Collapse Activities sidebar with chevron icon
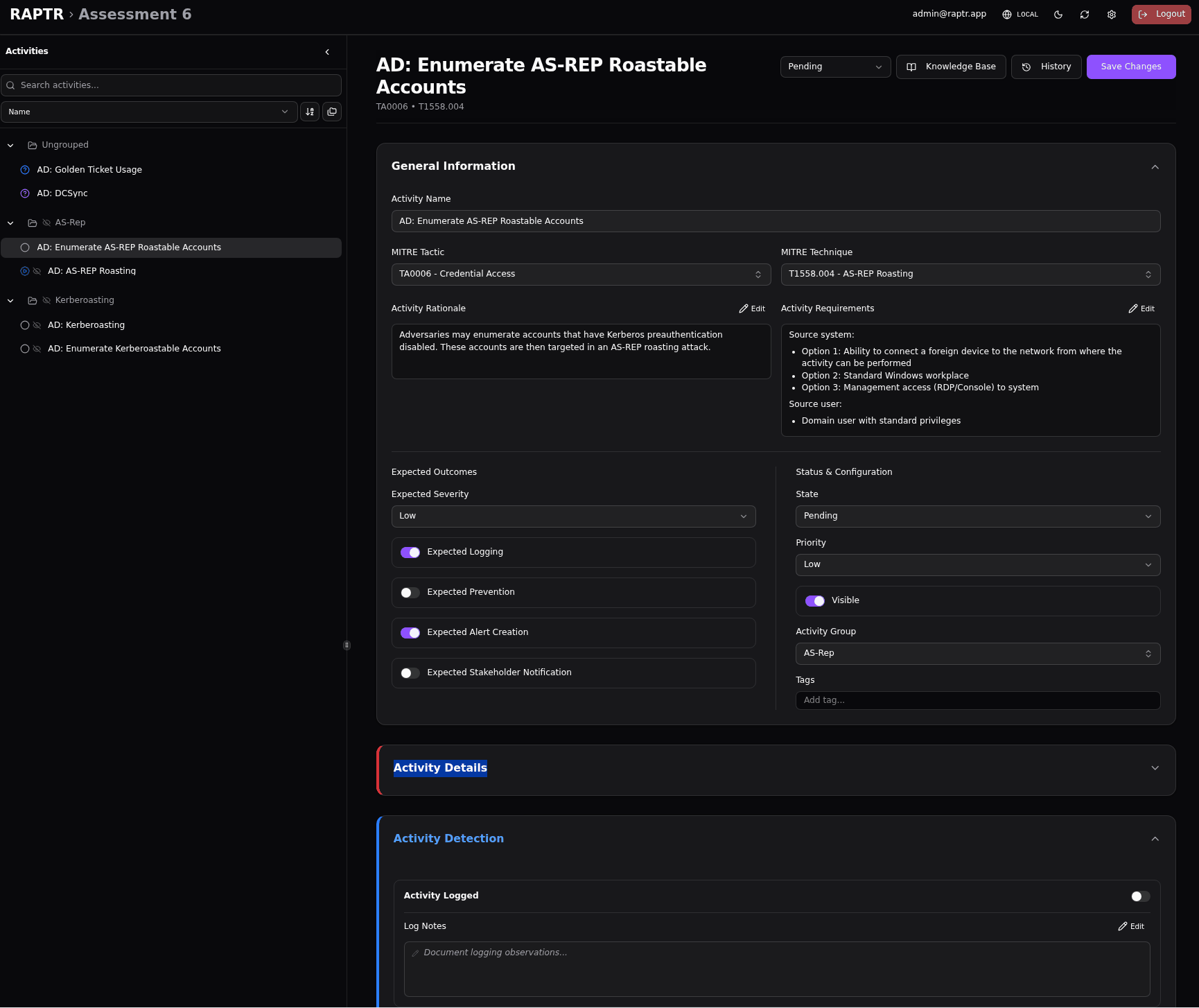The width and height of the screenshot is (1199, 1008). coord(327,52)
